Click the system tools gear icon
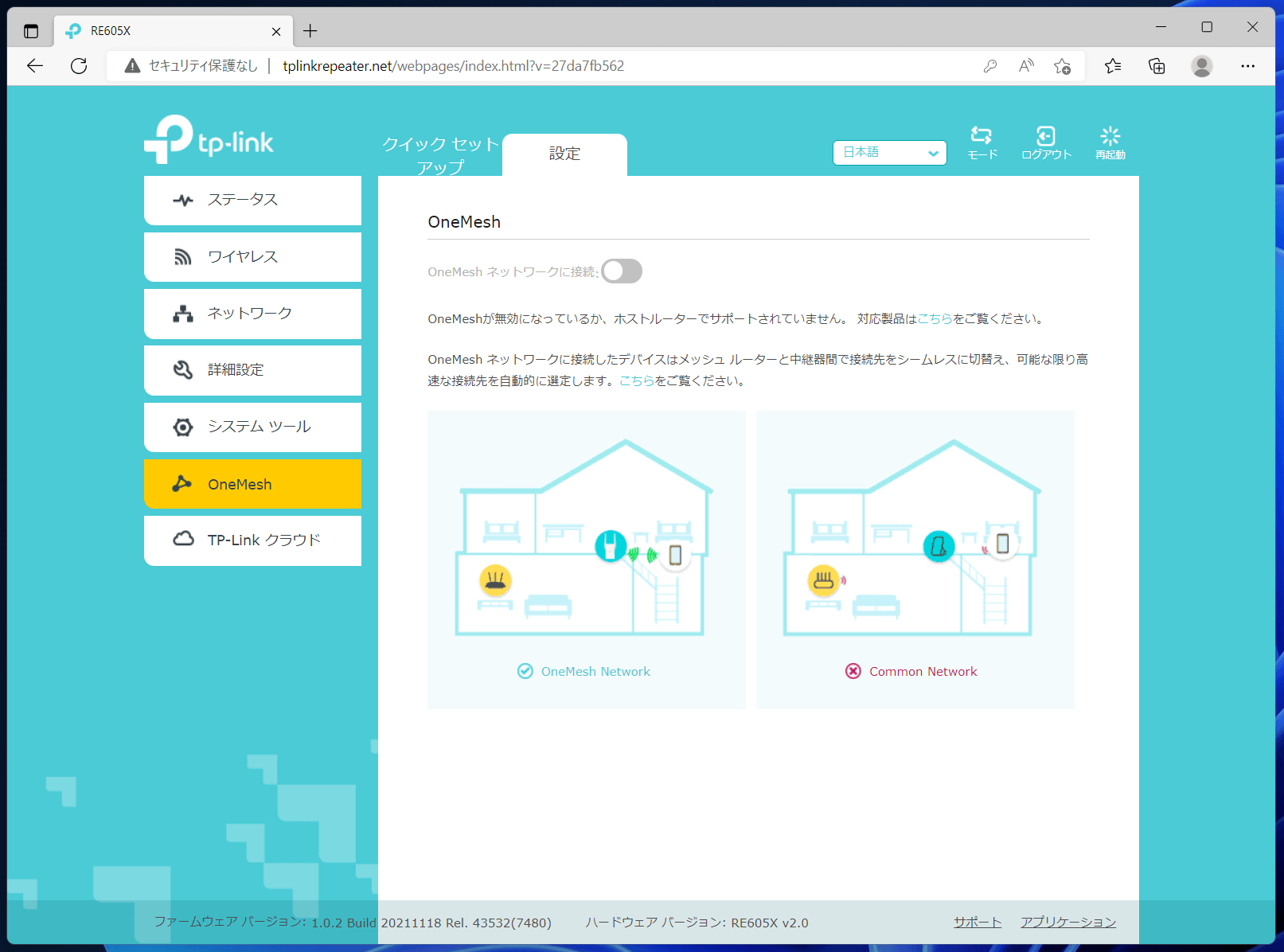The height and width of the screenshot is (952, 1284). [183, 427]
